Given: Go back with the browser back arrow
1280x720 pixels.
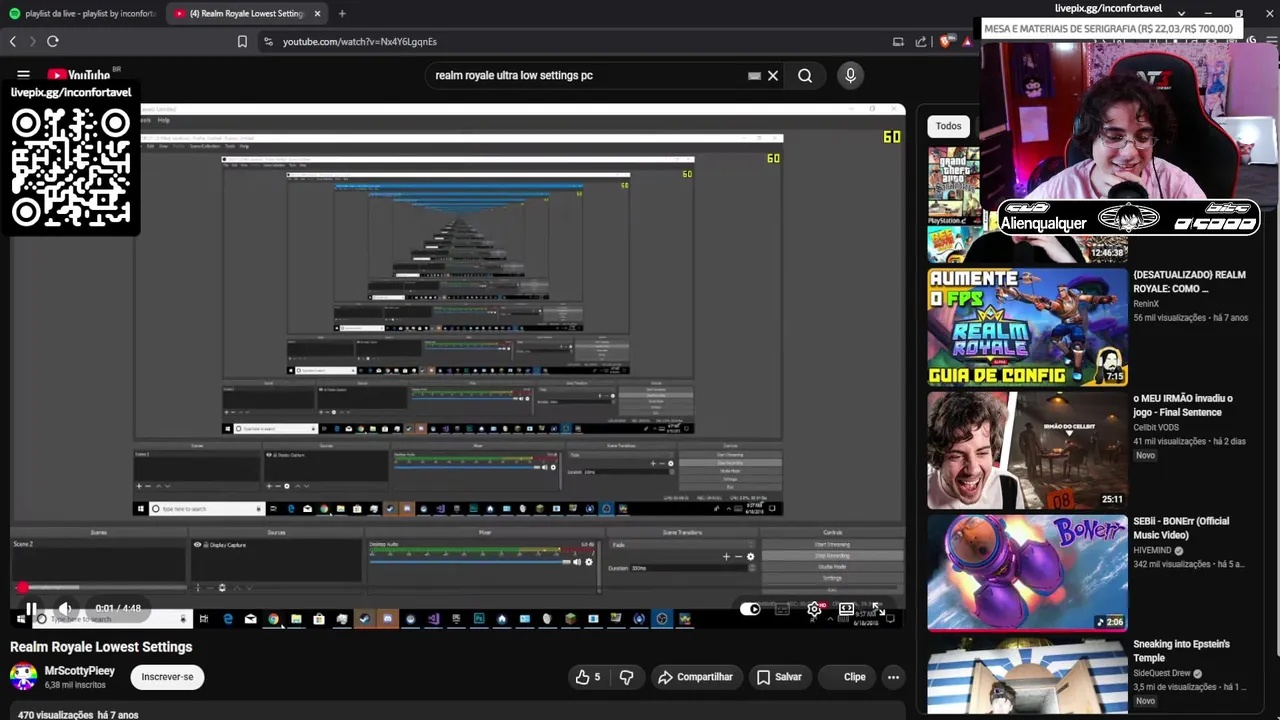Looking at the screenshot, I should click(x=13, y=41).
